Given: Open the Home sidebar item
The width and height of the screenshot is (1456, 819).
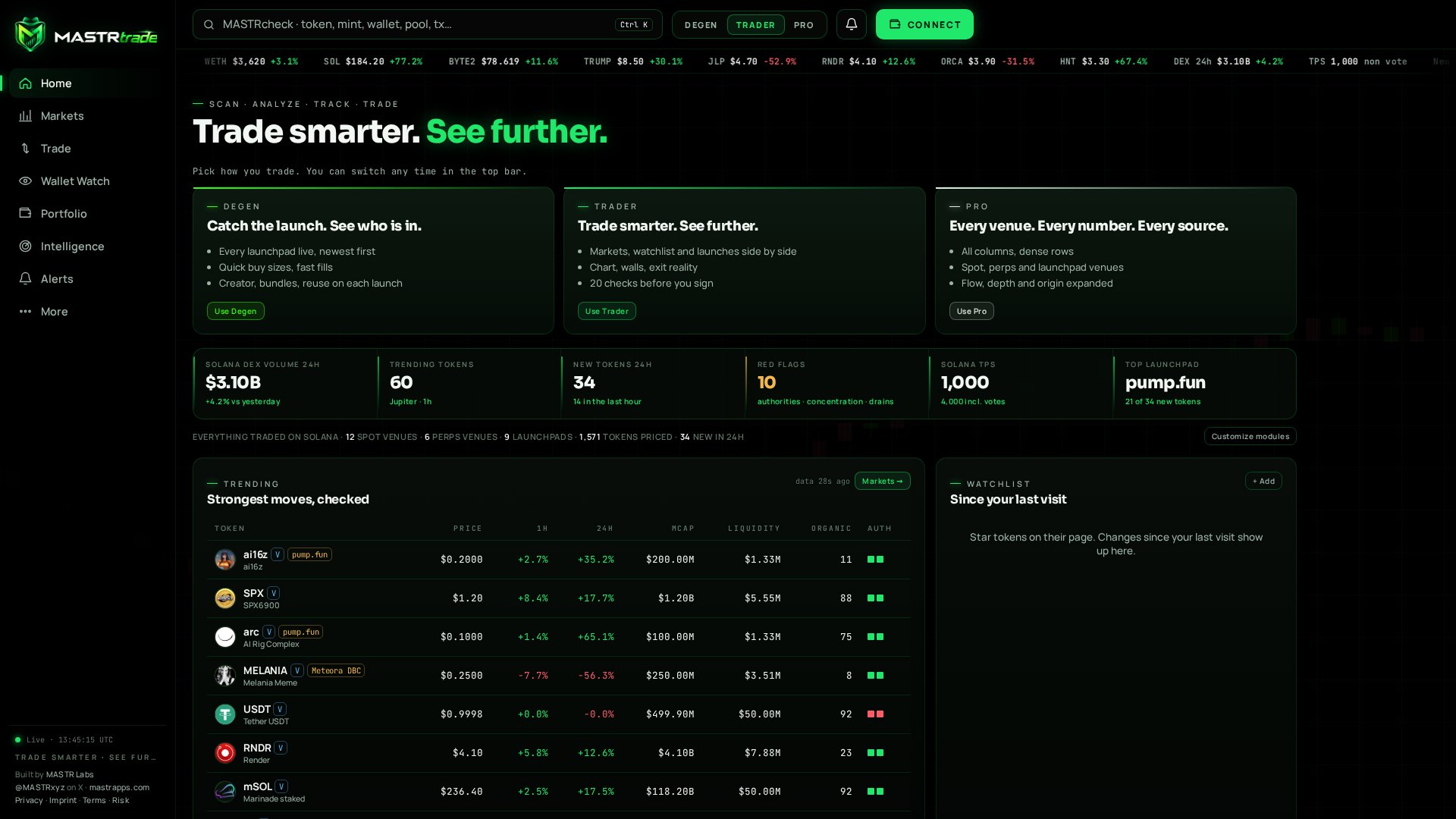Looking at the screenshot, I should pos(88,83).
